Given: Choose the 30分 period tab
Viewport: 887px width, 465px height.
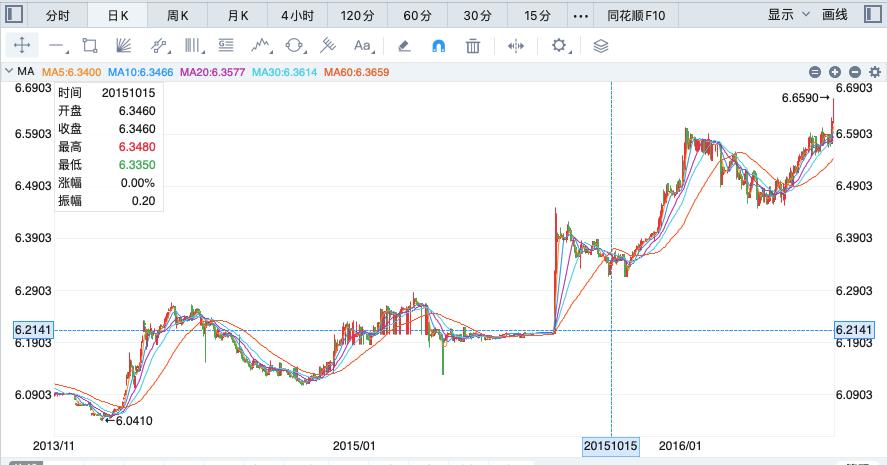Looking at the screenshot, I should click(477, 15).
